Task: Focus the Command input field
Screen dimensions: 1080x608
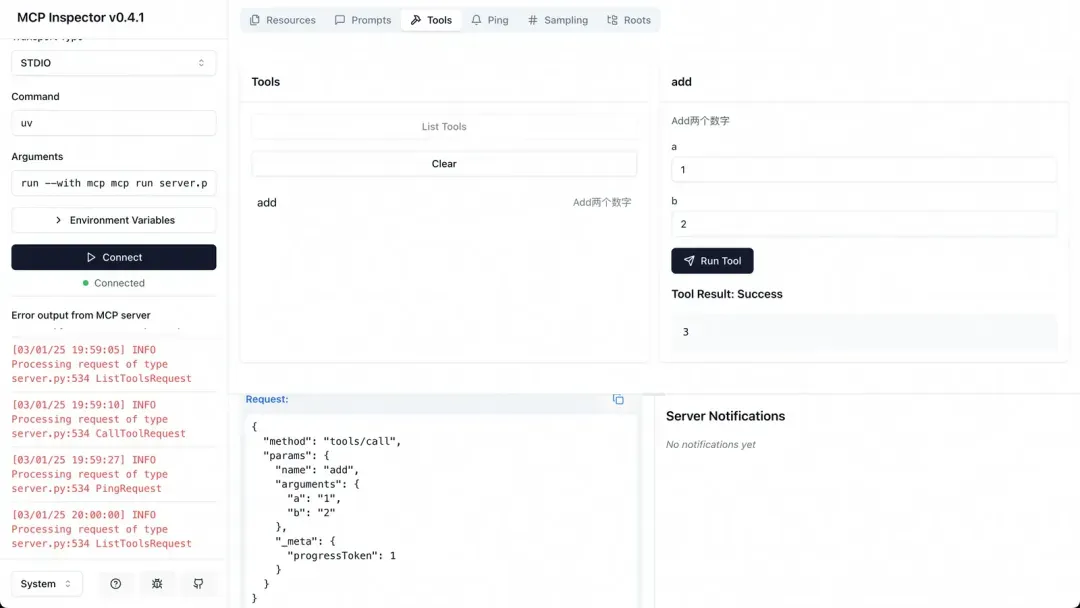Action: pyautogui.click(x=113, y=123)
